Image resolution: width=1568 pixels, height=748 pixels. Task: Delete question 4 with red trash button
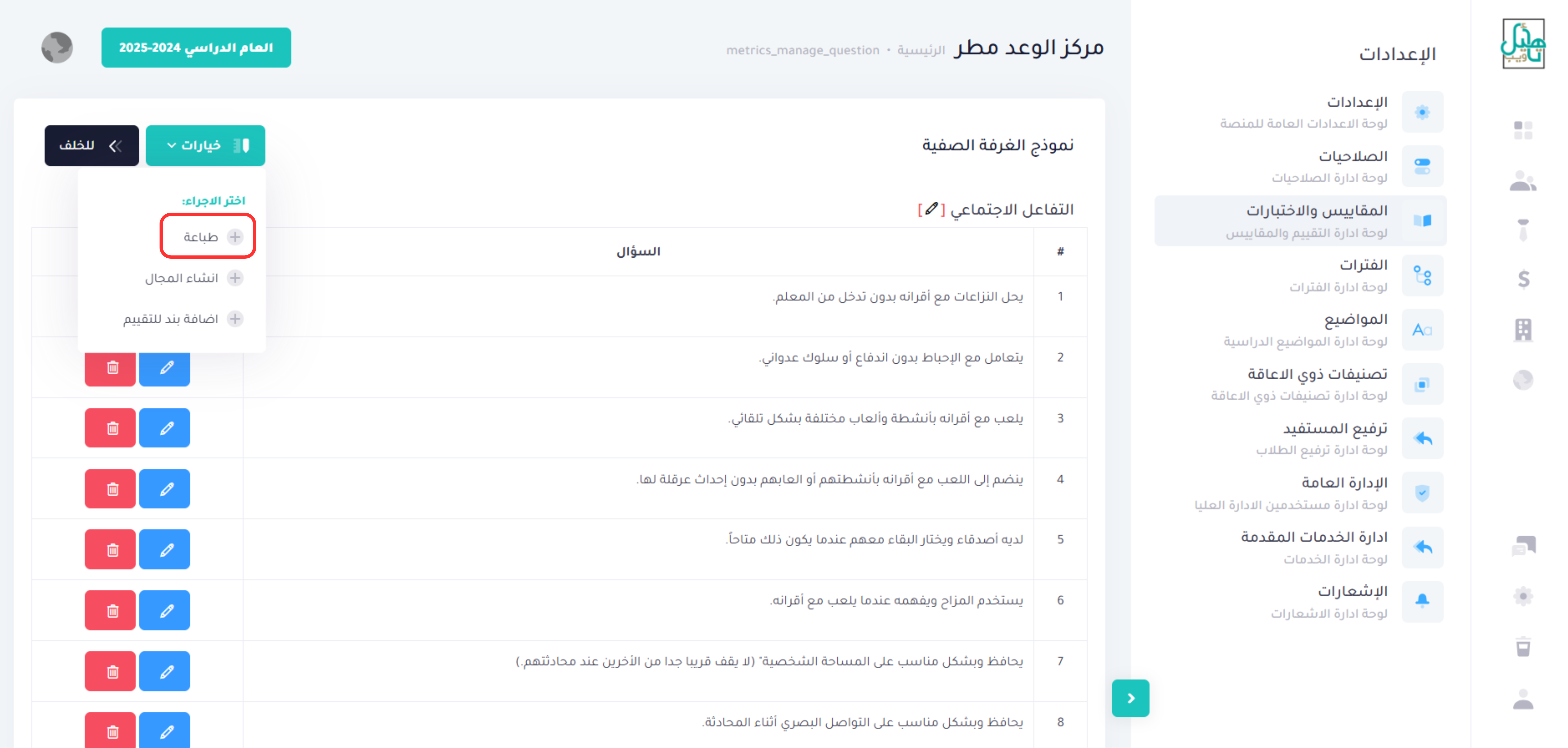coord(110,489)
